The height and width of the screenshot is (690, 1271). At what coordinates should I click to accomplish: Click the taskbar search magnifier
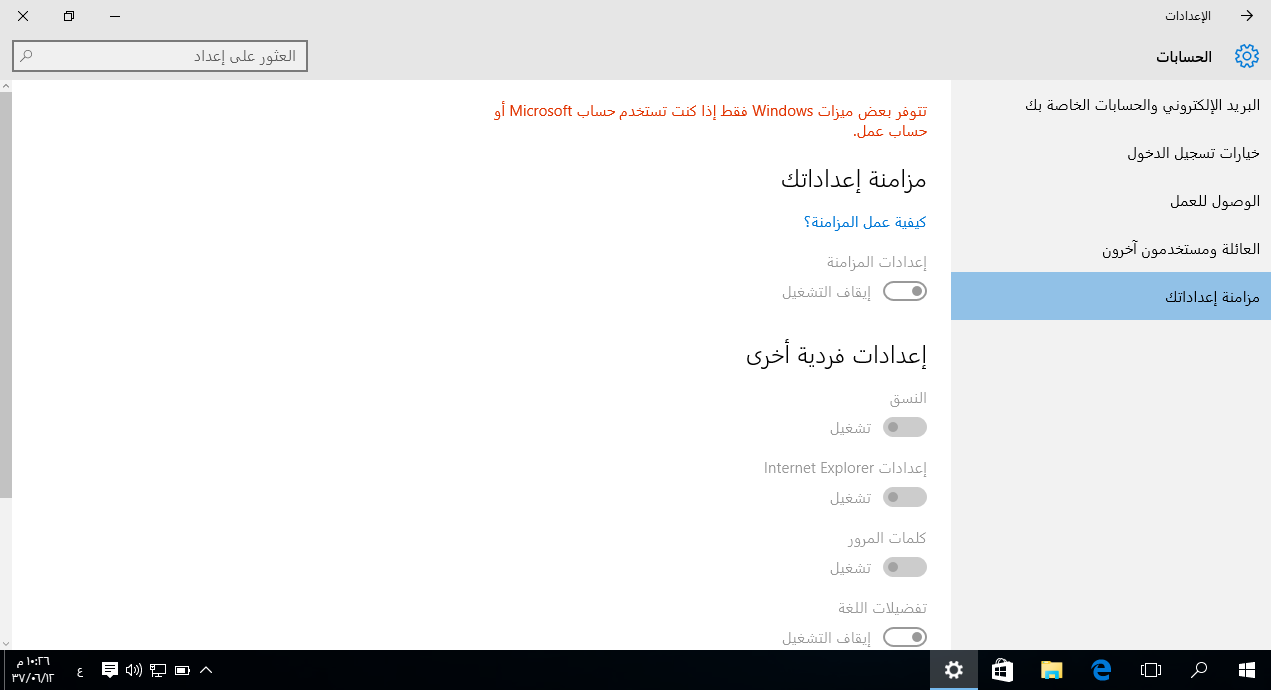1199,670
